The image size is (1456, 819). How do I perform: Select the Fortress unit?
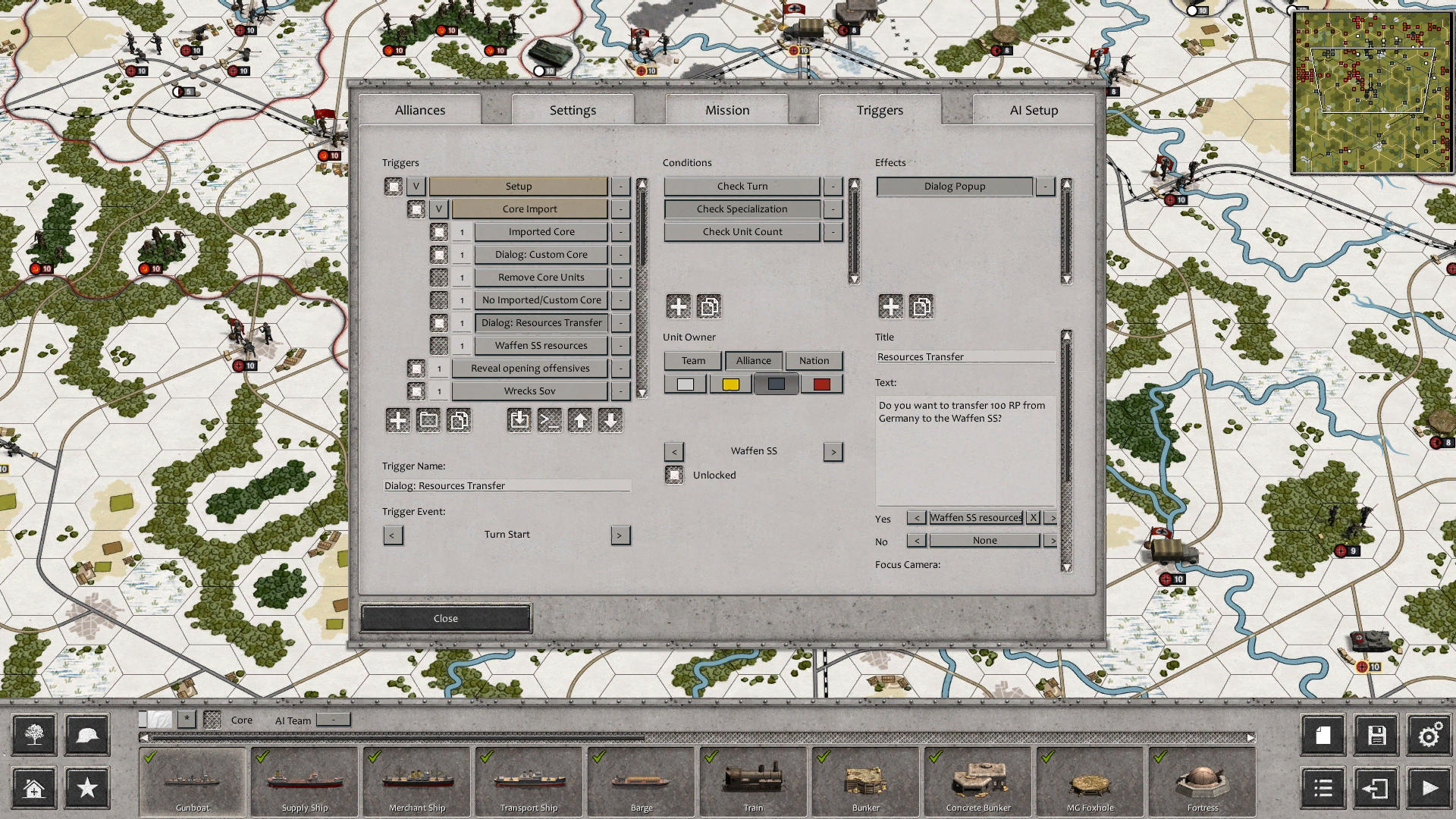[x=1203, y=781]
